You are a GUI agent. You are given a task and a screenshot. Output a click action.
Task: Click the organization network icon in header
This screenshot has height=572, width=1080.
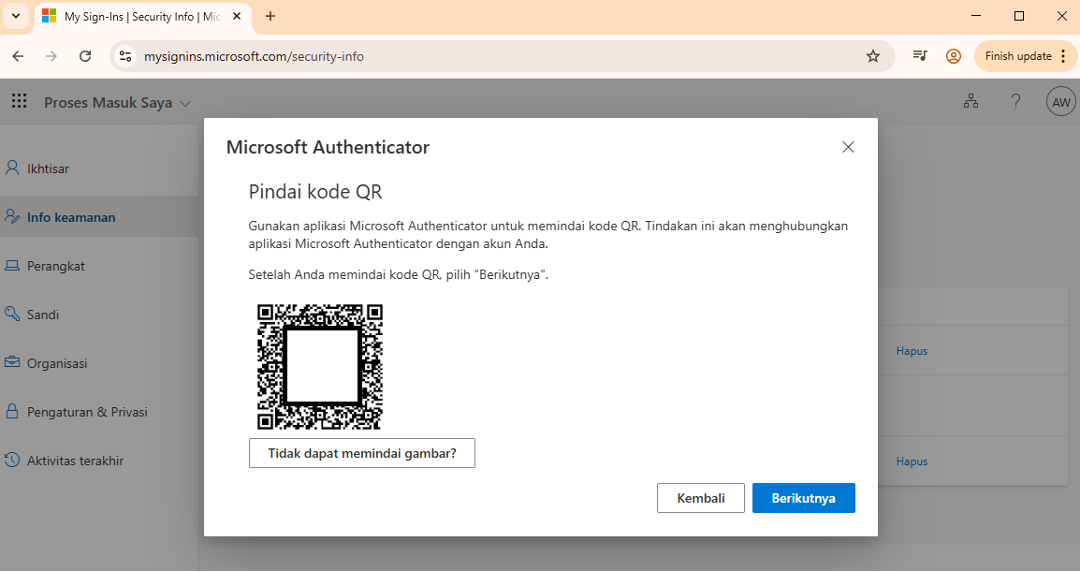pyautogui.click(x=970, y=101)
